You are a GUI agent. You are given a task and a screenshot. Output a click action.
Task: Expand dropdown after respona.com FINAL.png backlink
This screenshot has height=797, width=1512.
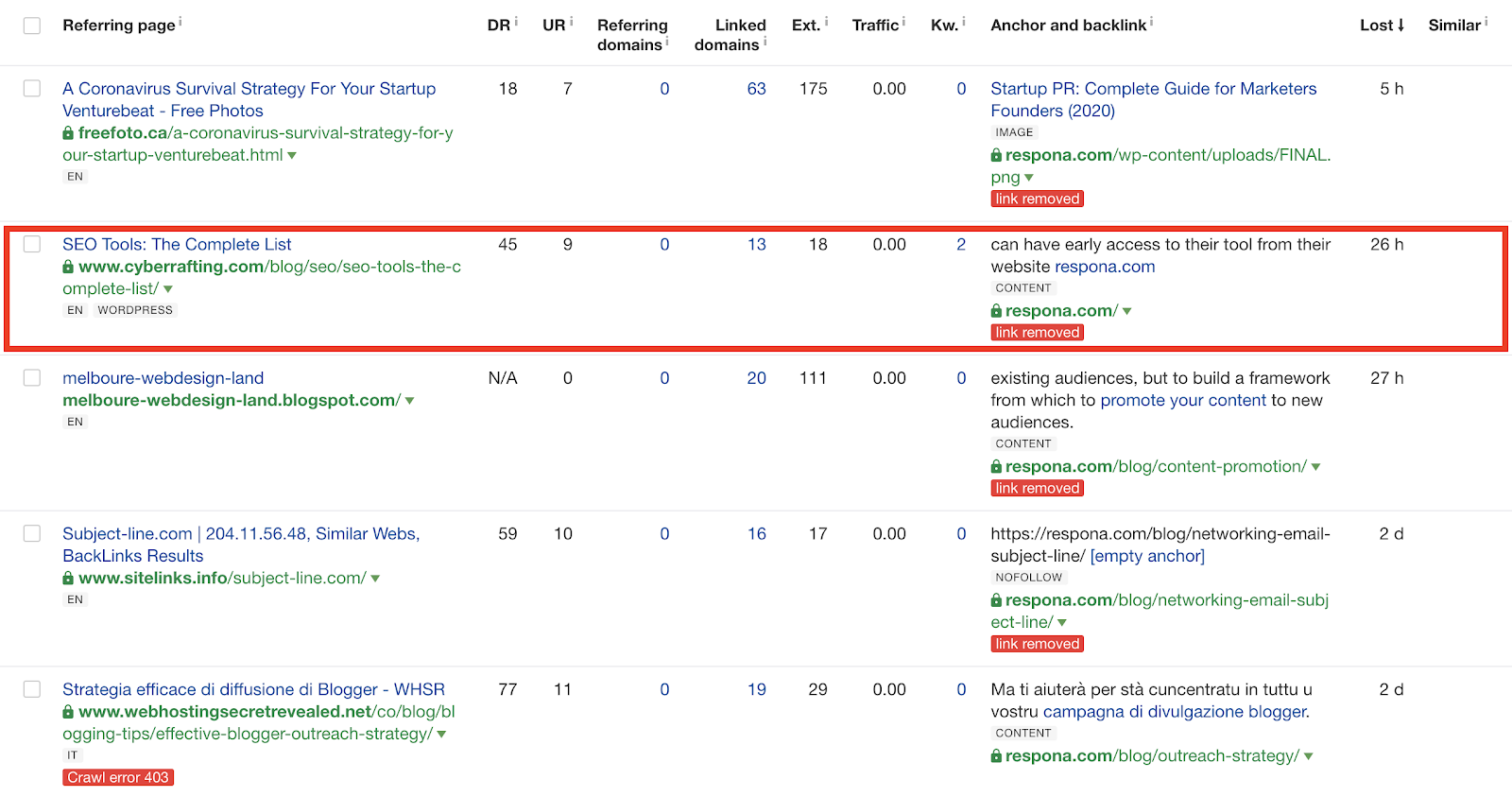point(1029,178)
